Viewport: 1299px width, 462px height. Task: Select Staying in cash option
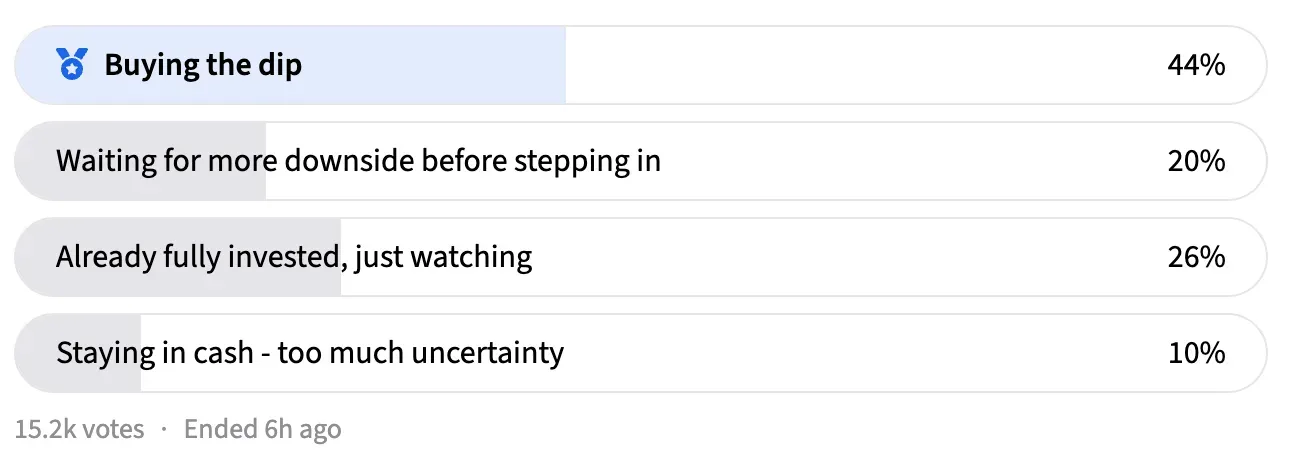(x=640, y=353)
